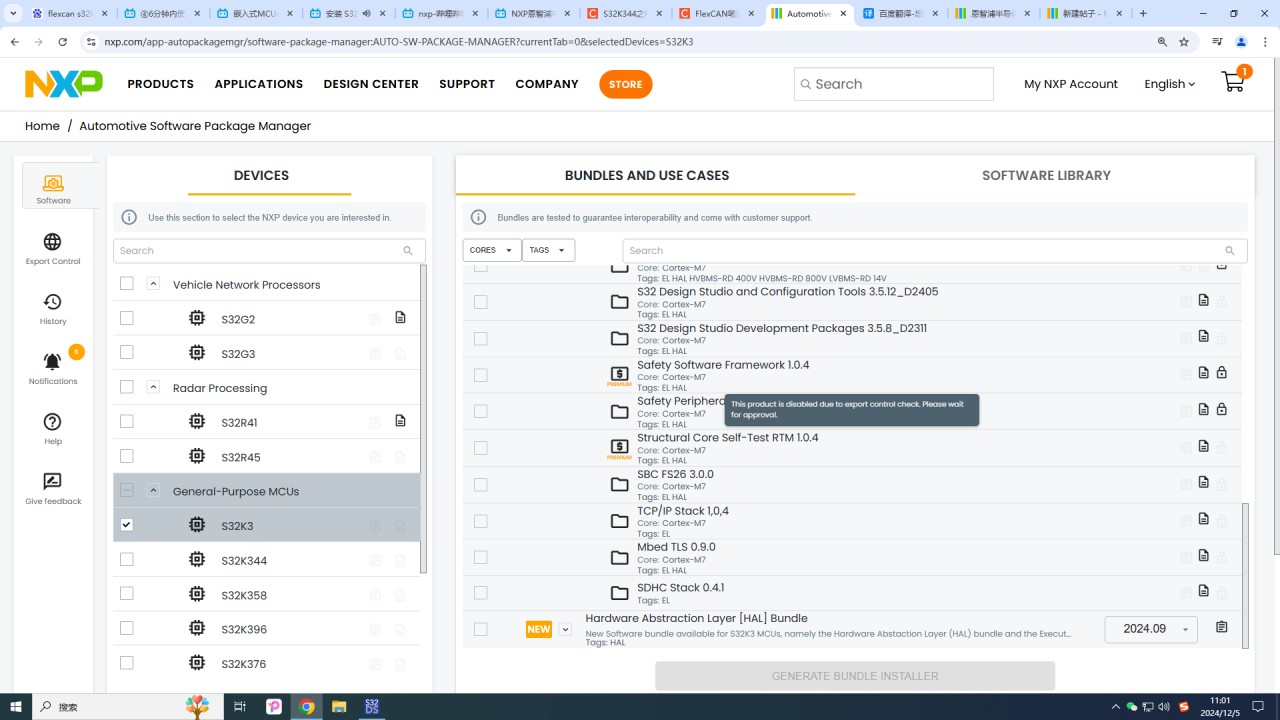Open the CORES filter dropdown

(x=491, y=250)
